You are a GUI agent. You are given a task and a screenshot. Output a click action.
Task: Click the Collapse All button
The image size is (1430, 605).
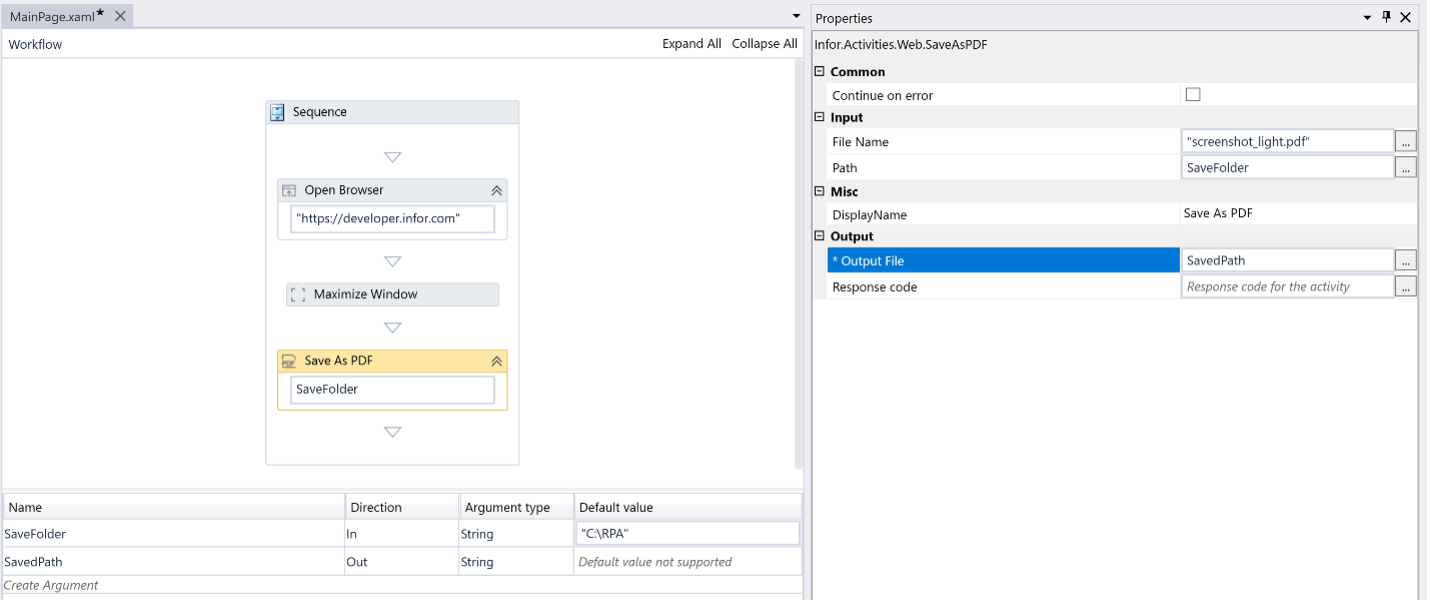coord(764,44)
